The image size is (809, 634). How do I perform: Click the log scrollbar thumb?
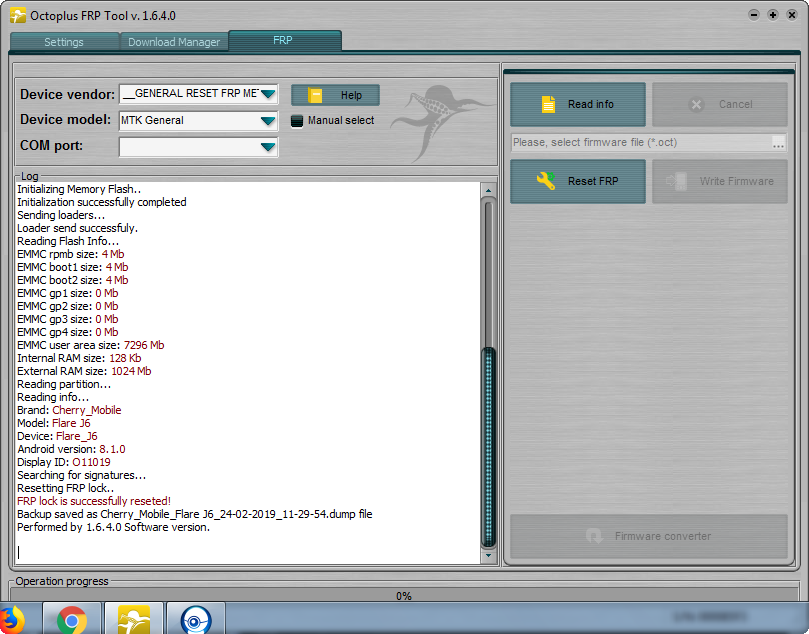488,447
